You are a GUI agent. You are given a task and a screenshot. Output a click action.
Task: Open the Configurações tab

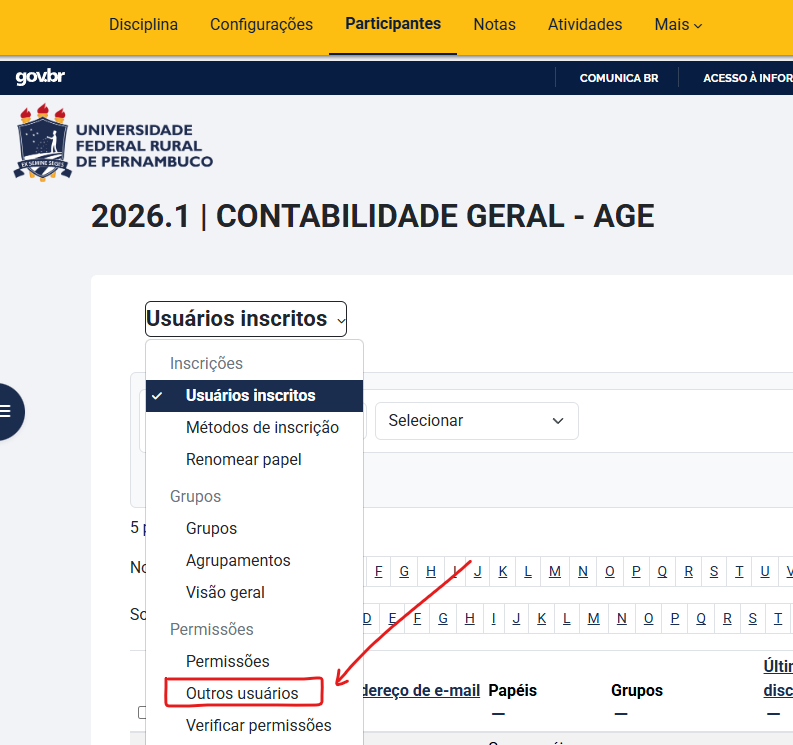(x=261, y=24)
